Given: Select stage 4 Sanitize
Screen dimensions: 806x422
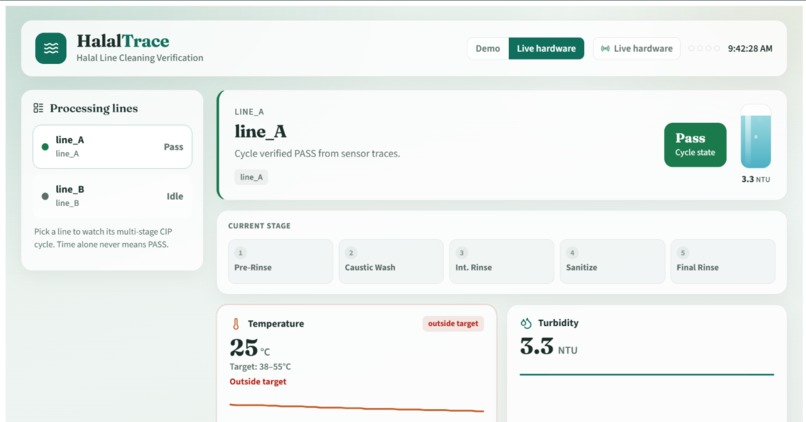Looking at the screenshot, I should click(x=612, y=261).
